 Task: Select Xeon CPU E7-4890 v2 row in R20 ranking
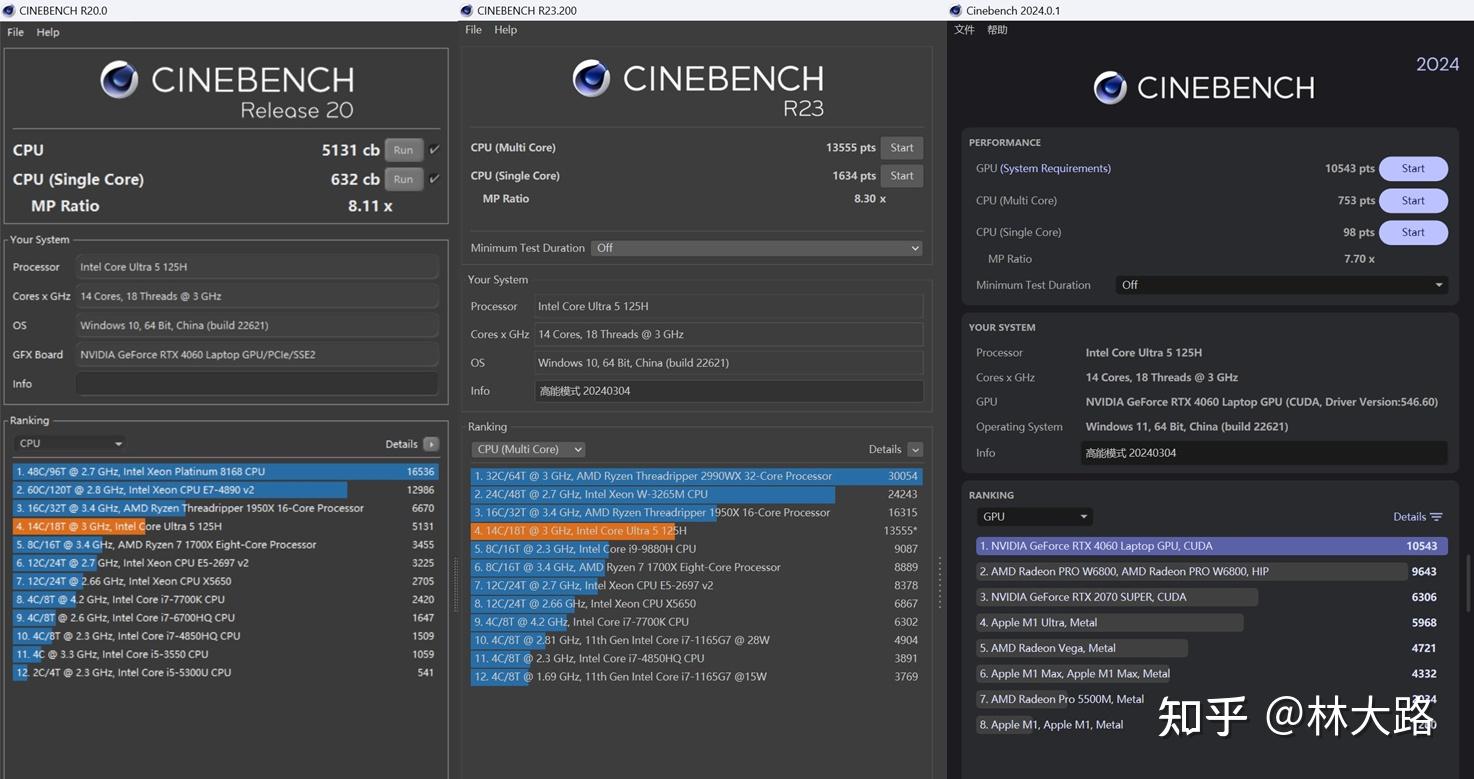(x=225, y=490)
